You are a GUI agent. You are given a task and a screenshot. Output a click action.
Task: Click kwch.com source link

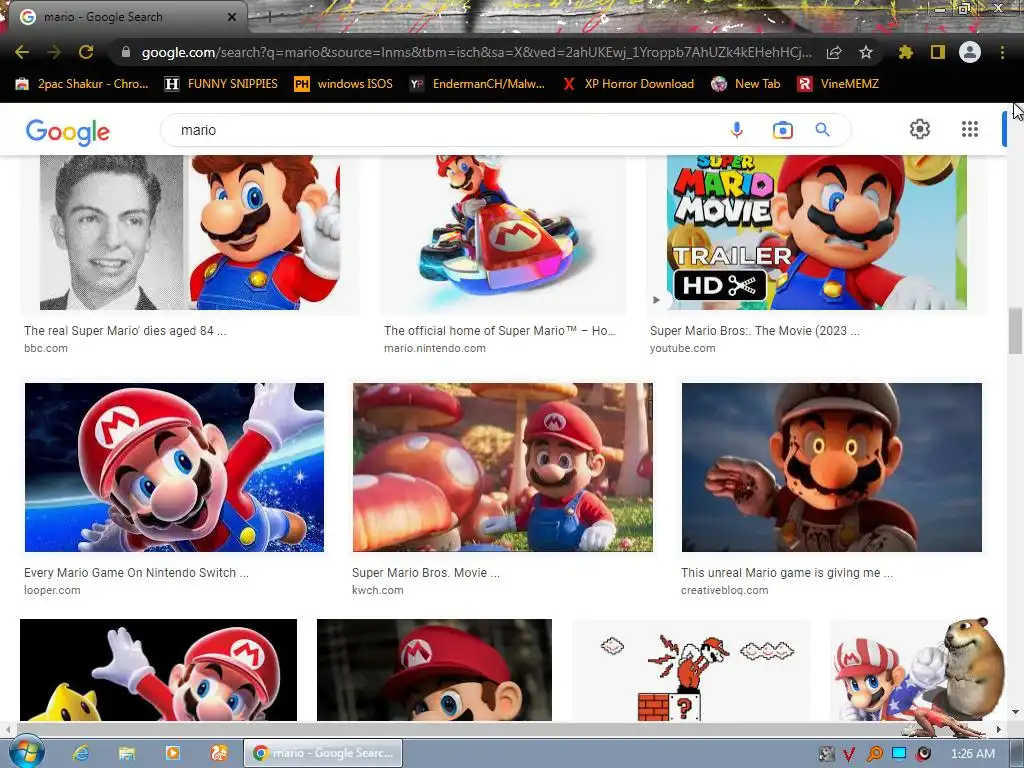pos(377,590)
